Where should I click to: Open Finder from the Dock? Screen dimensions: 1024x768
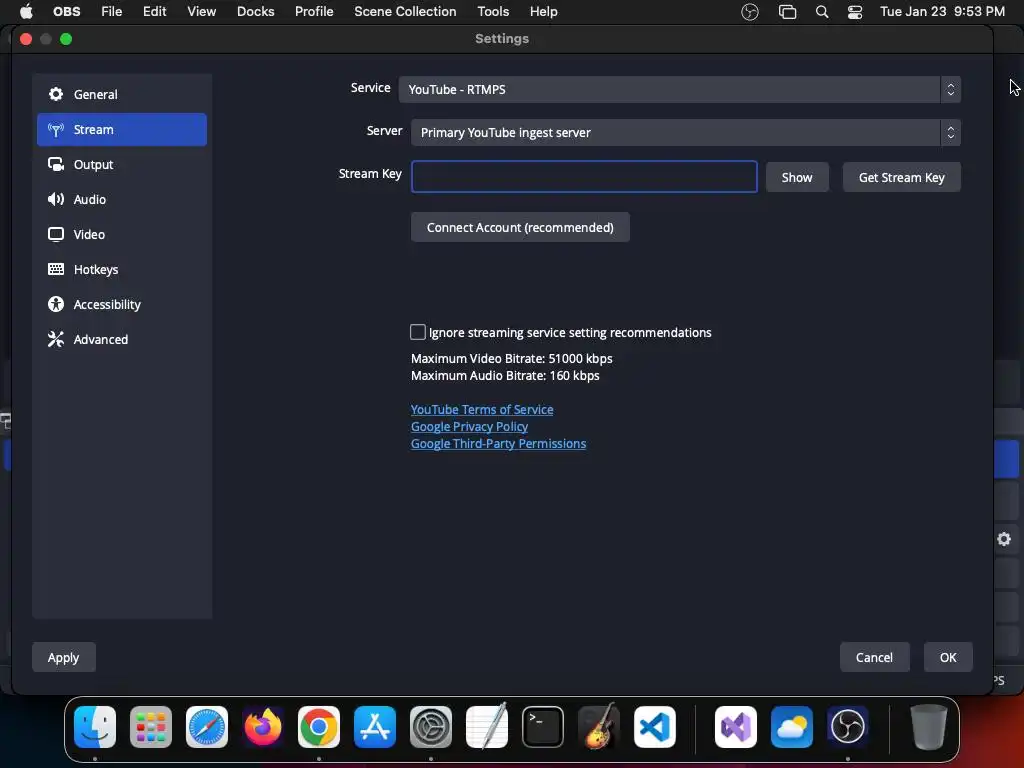coord(95,727)
